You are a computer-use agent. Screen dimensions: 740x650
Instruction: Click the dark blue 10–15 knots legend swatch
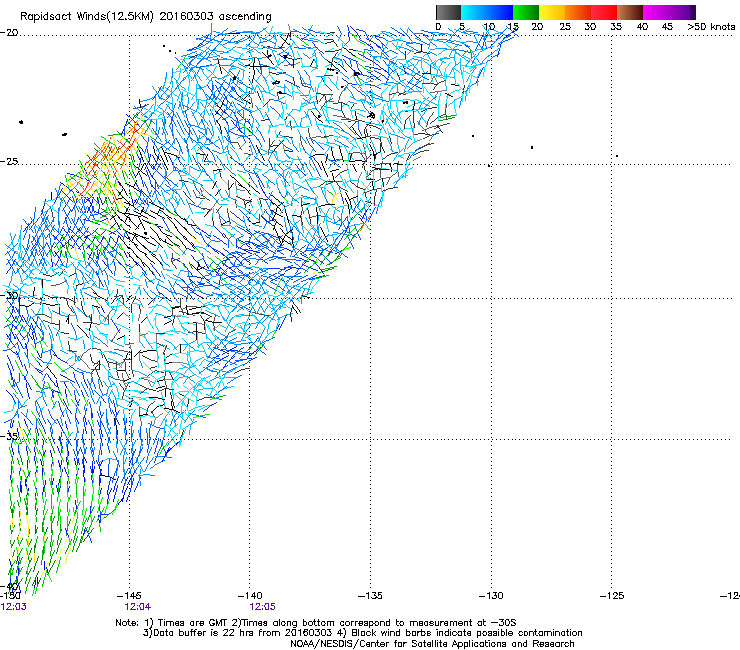coord(500,12)
